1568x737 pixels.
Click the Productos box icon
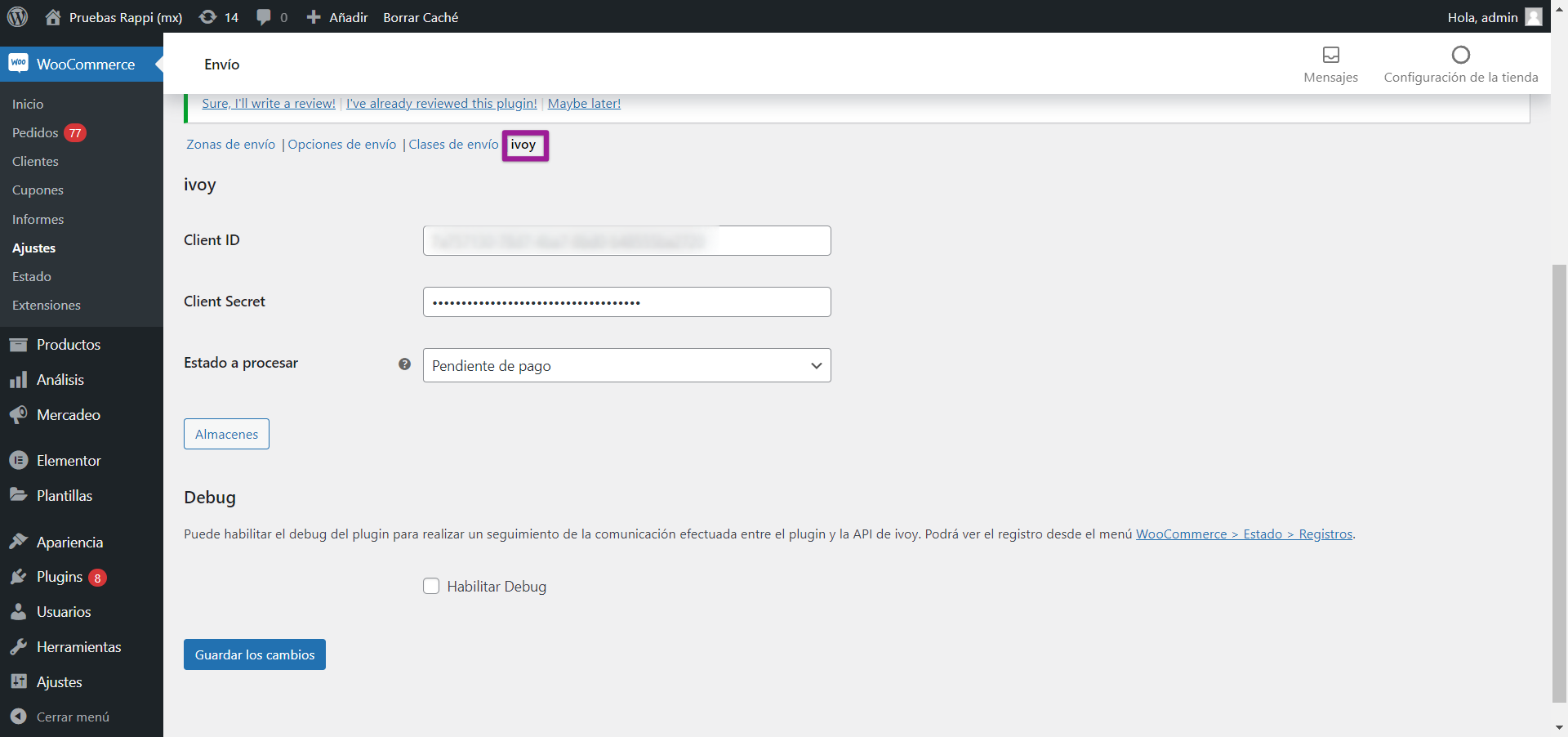coord(19,345)
